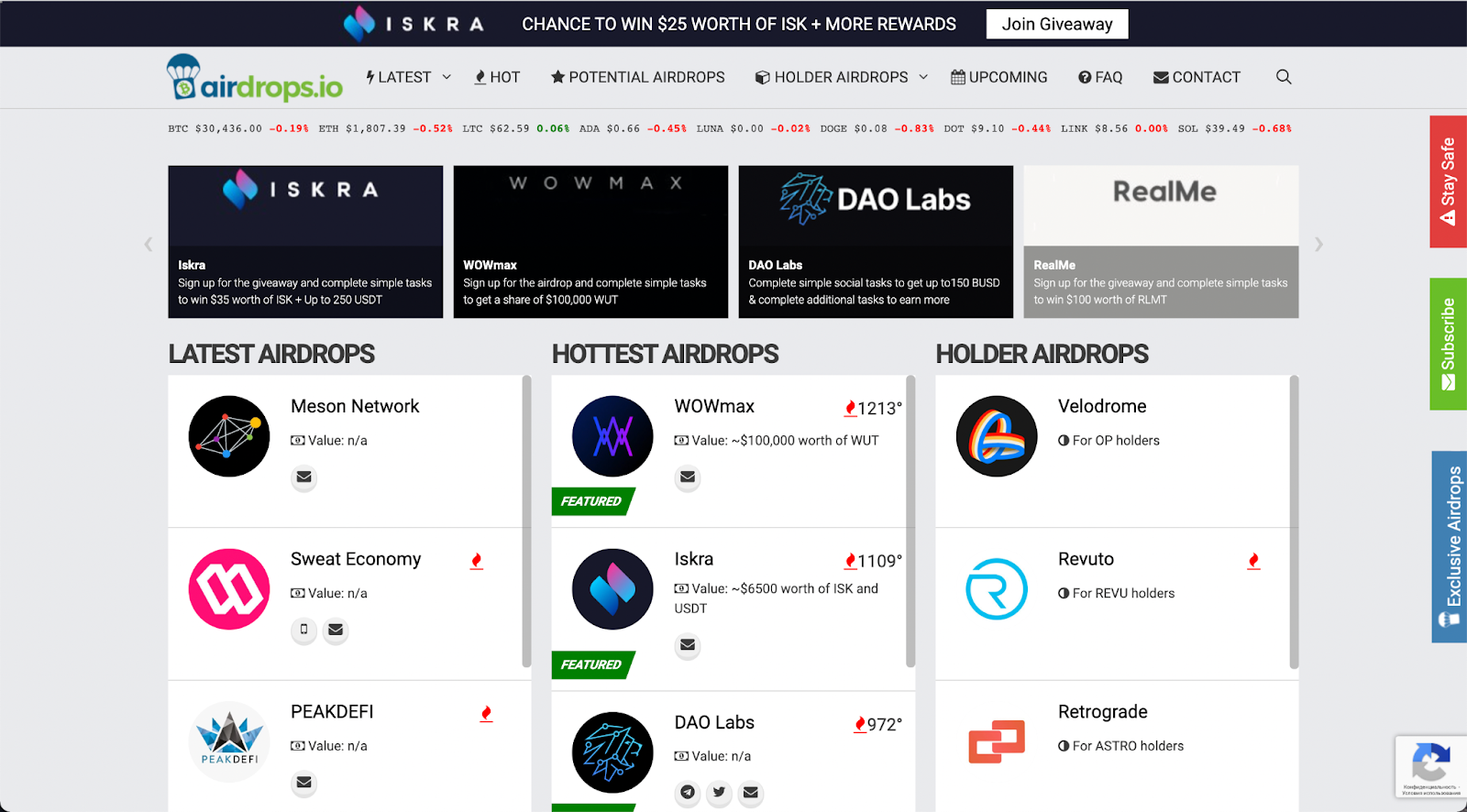This screenshot has width=1467, height=812.
Task: Click the Iskra 1109° temperature score
Action: point(873,561)
